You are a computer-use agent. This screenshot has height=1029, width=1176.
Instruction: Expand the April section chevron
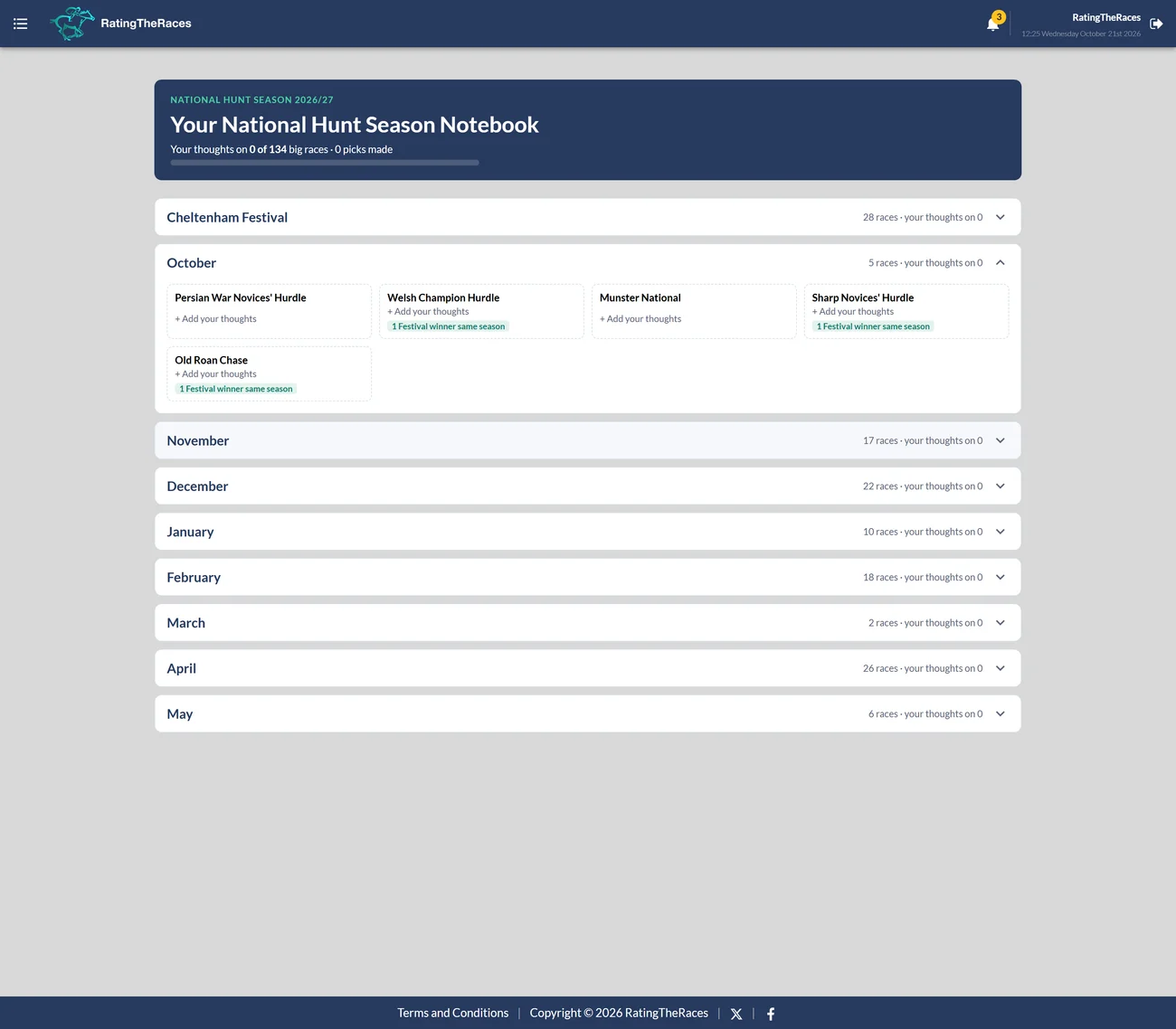(x=1001, y=668)
